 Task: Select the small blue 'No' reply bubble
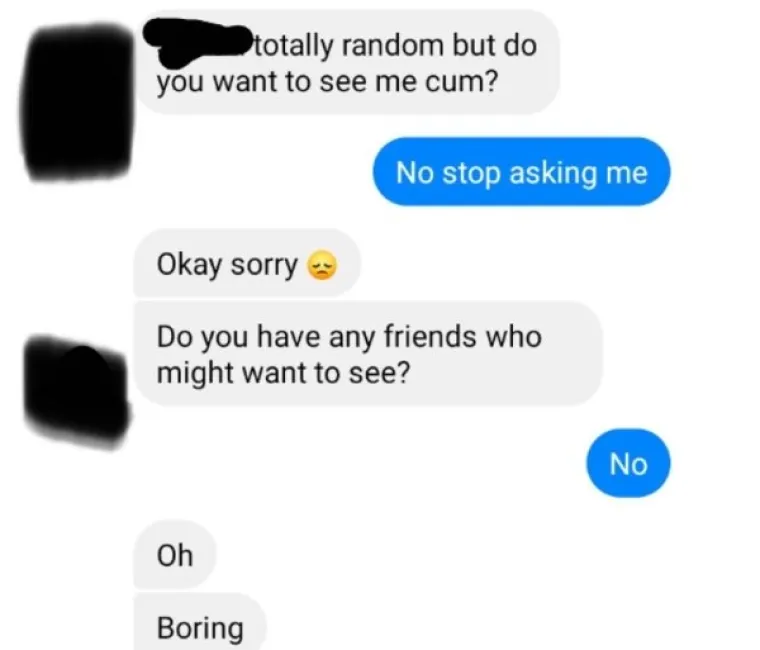(x=629, y=463)
